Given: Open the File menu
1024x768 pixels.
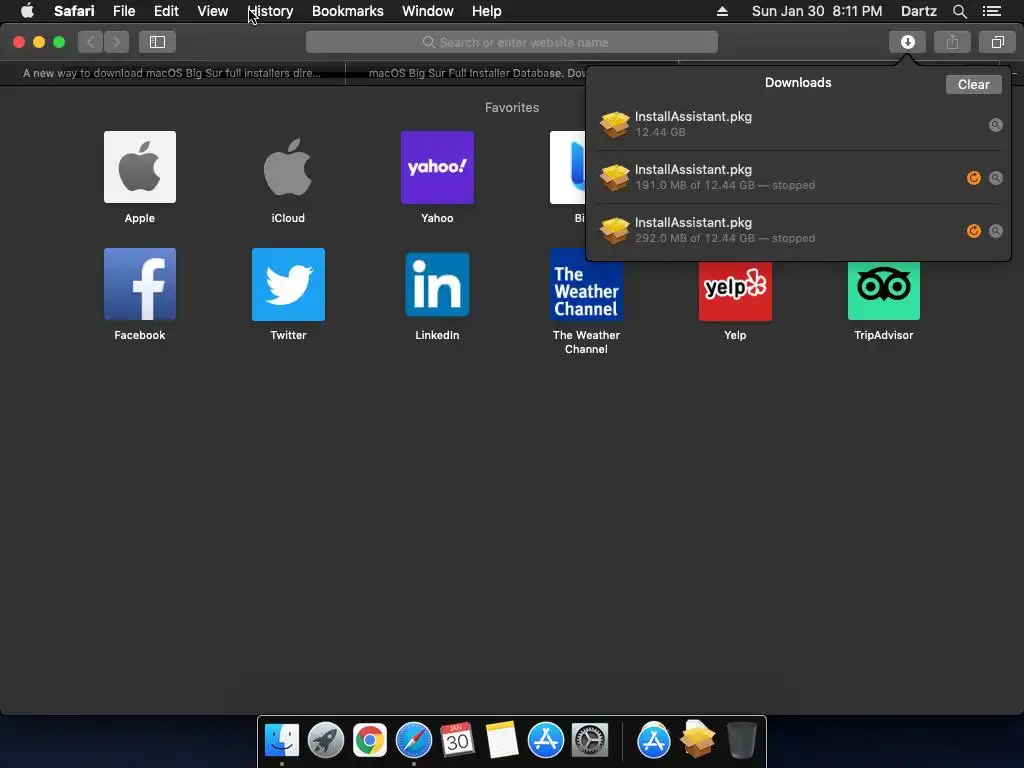Looking at the screenshot, I should [x=123, y=11].
